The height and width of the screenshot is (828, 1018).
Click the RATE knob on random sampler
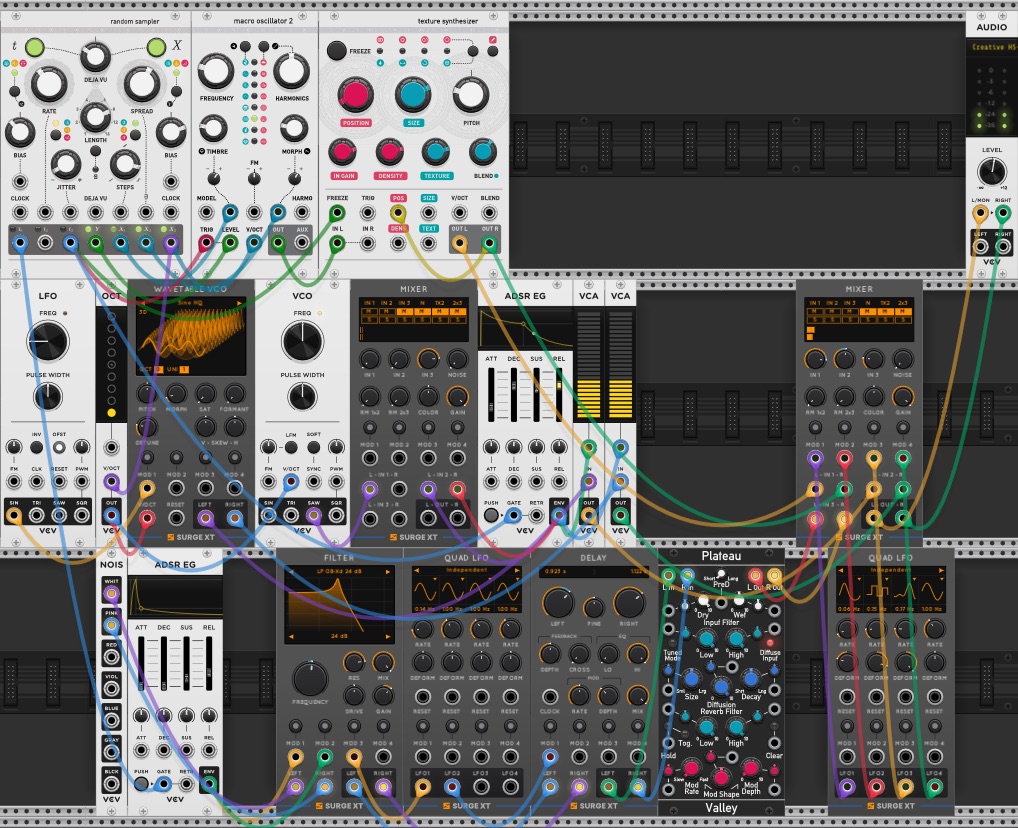pos(48,84)
